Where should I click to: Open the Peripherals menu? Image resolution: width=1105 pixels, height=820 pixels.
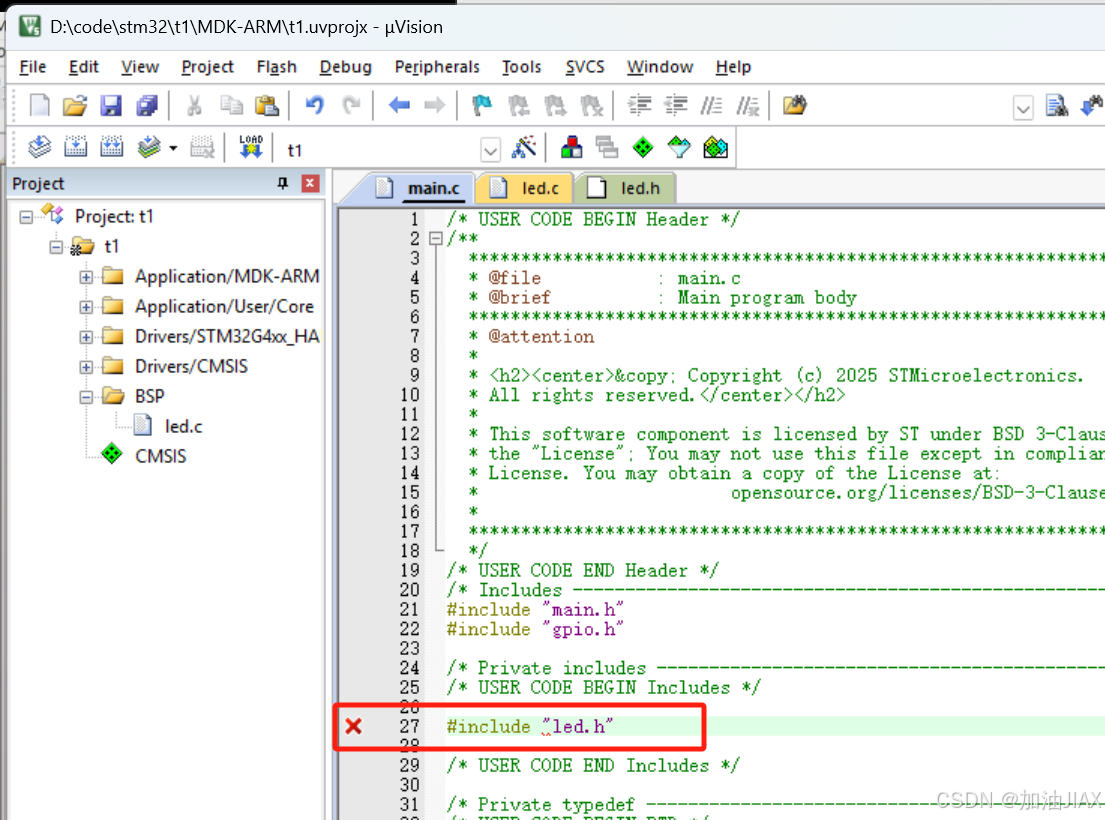(437, 67)
